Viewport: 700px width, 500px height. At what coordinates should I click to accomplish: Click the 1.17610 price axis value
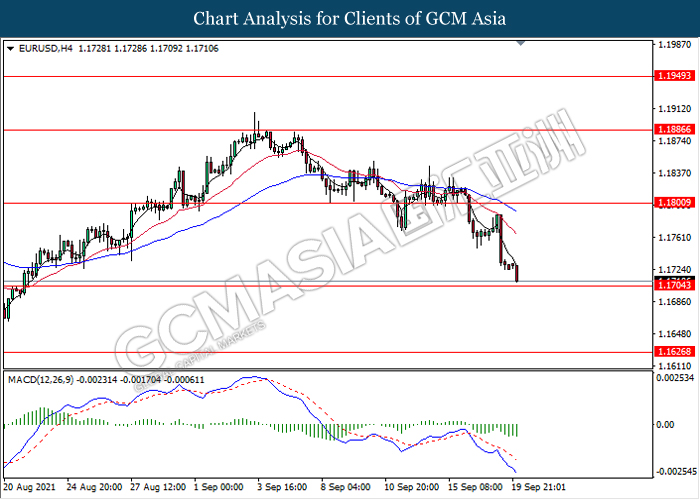[675, 238]
